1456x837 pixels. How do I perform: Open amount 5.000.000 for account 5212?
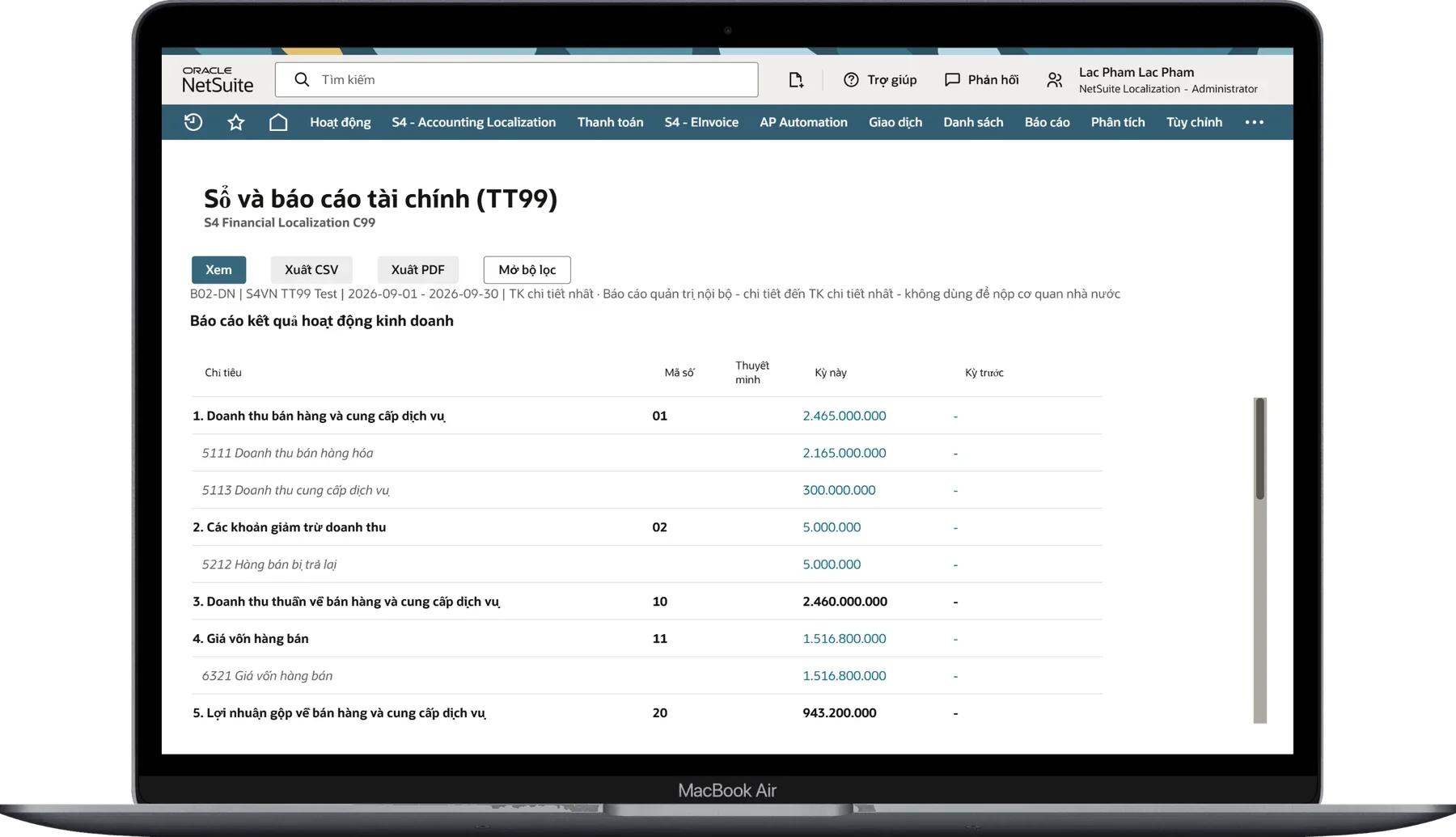tap(832, 564)
